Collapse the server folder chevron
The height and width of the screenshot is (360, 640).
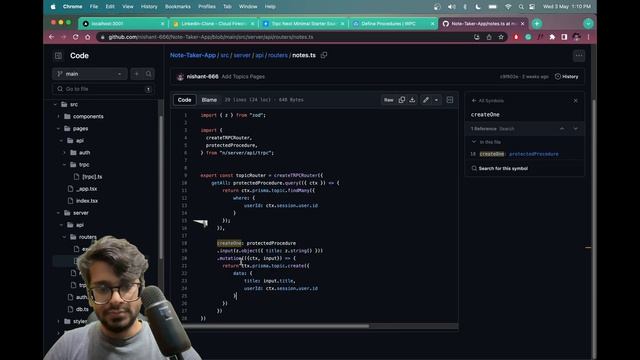tap(58, 213)
